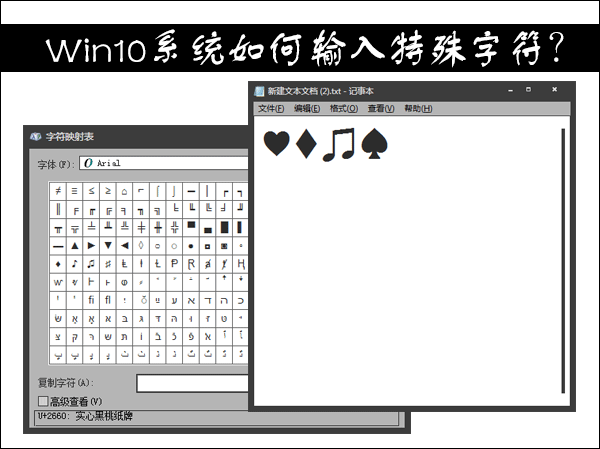Open the 格式(O) menu in Notepad
The width and height of the screenshot is (600, 449).
pyautogui.click(x=344, y=109)
